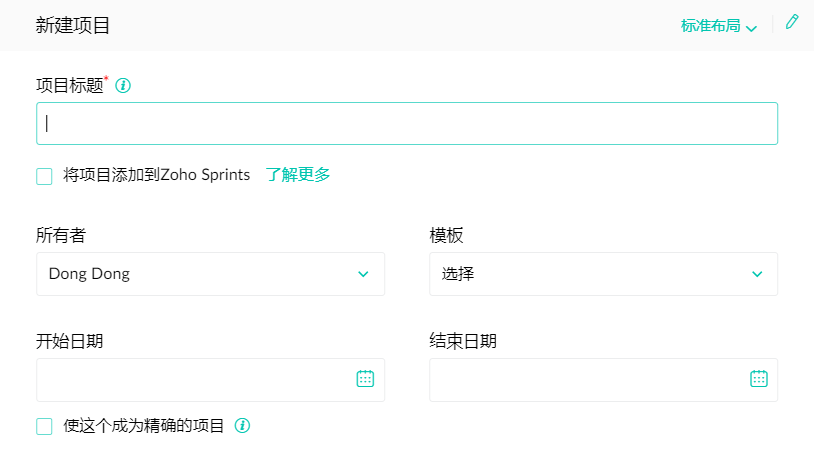Click the chevron arrow in 所有者 field
814x464 pixels.
(x=363, y=274)
